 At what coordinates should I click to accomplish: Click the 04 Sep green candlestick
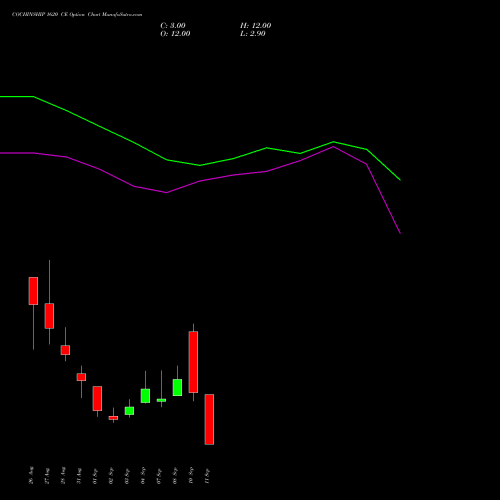point(145,396)
